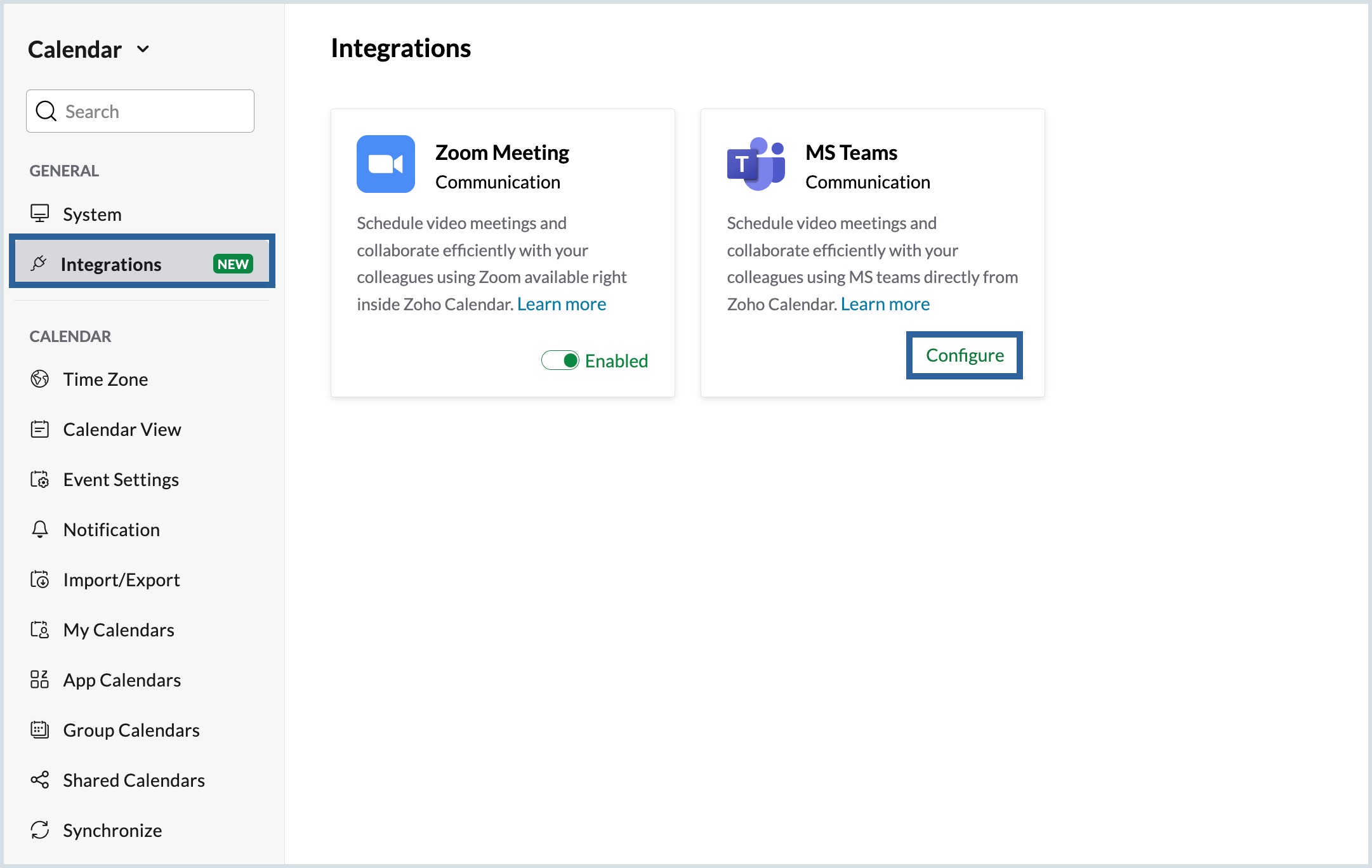1372x868 pixels.
Task: Click the CALENDAR section label
Action: [x=70, y=336]
